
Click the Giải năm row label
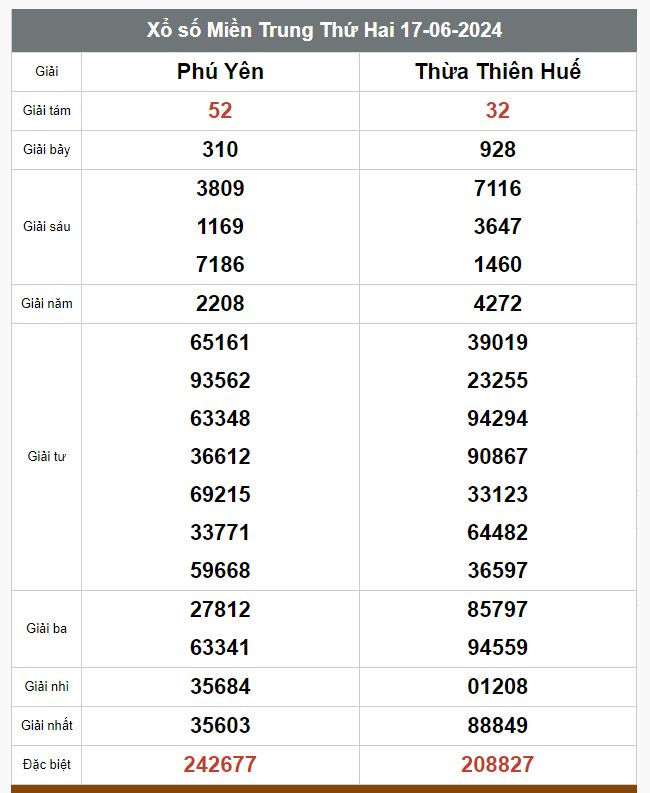pos(46,304)
